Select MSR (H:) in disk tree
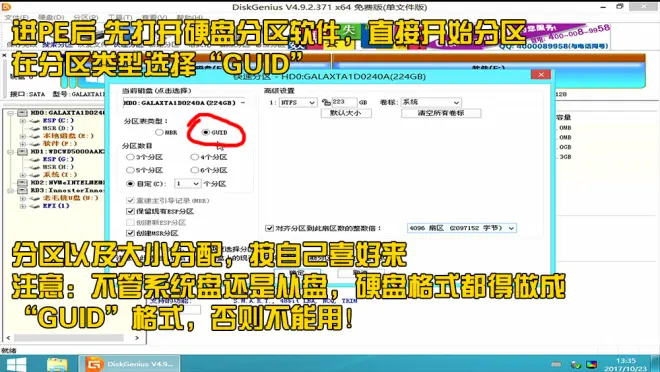 (58, 167)
